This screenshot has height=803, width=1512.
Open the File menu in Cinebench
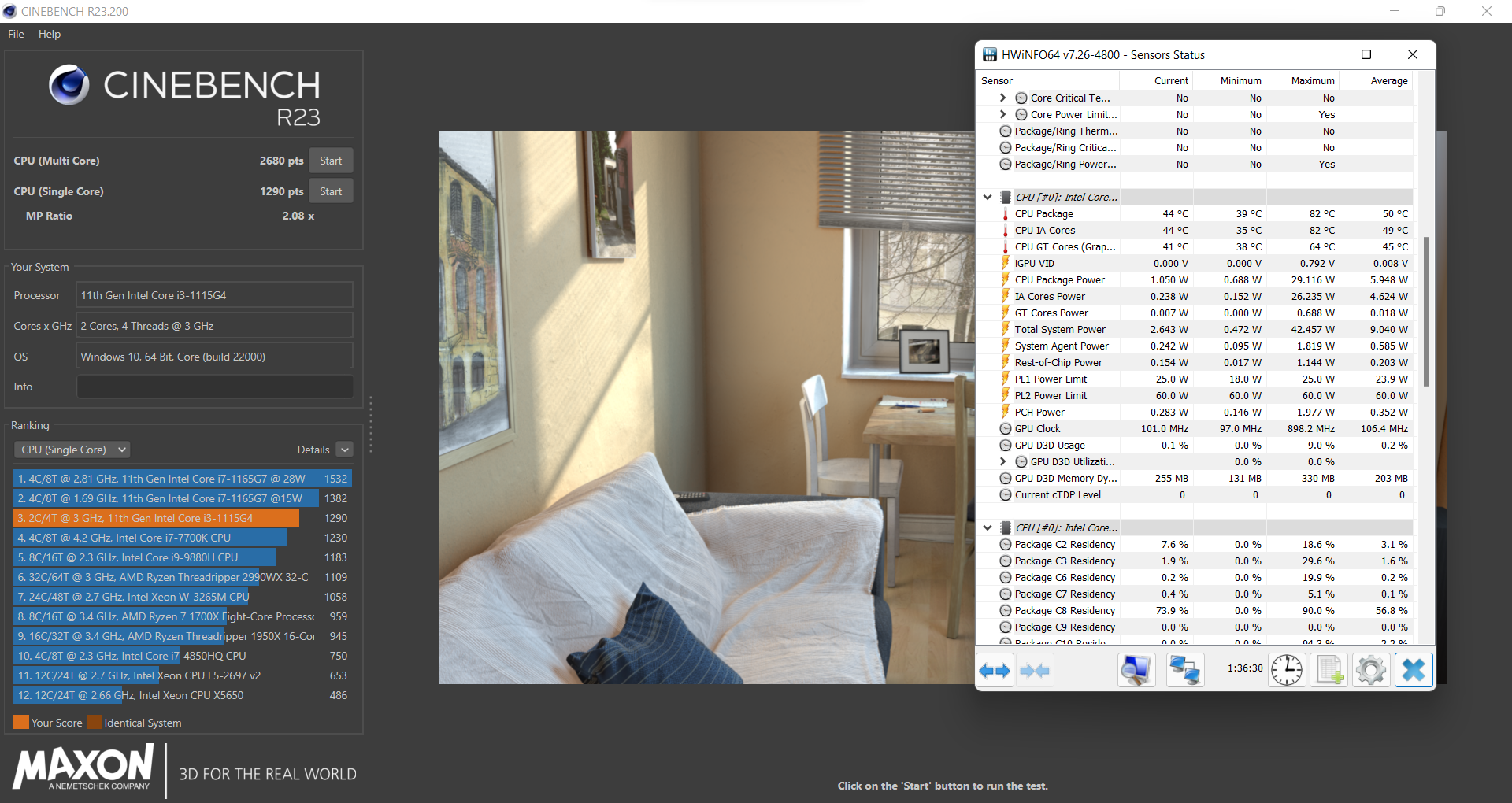pos(16,34)
